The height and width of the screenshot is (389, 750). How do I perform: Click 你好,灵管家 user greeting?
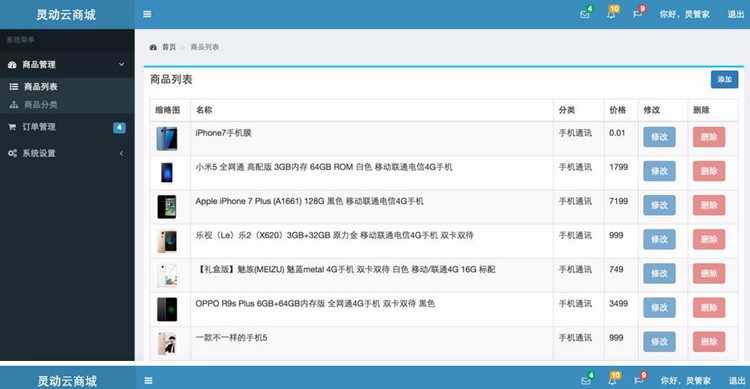coord(684,14)
